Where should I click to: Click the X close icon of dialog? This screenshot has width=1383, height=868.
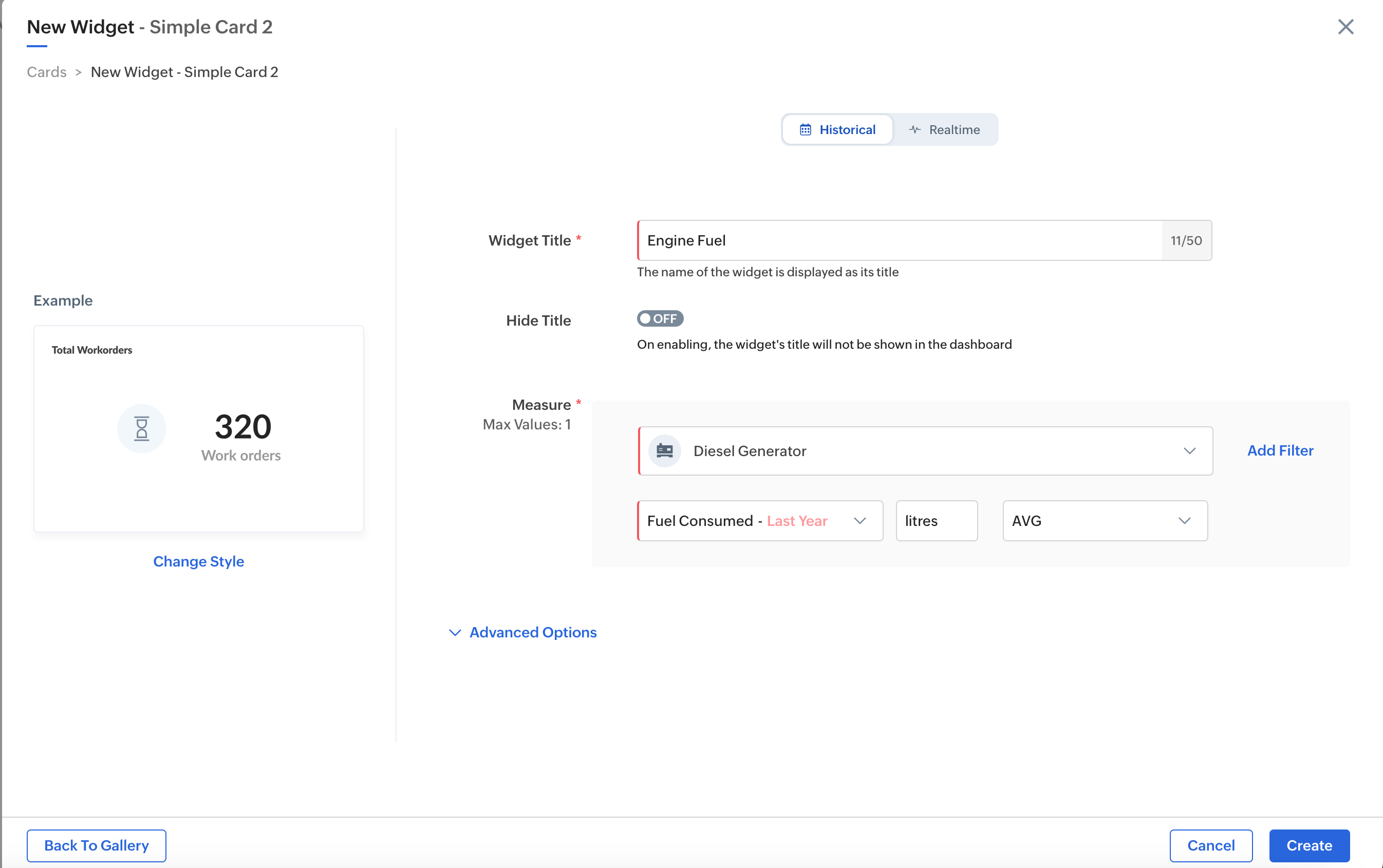1345,27
